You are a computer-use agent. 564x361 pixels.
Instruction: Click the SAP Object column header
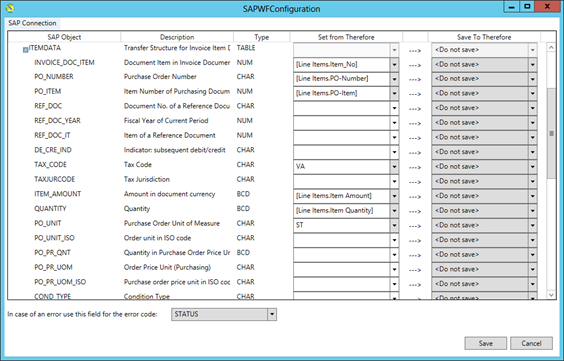click(64, 37)
